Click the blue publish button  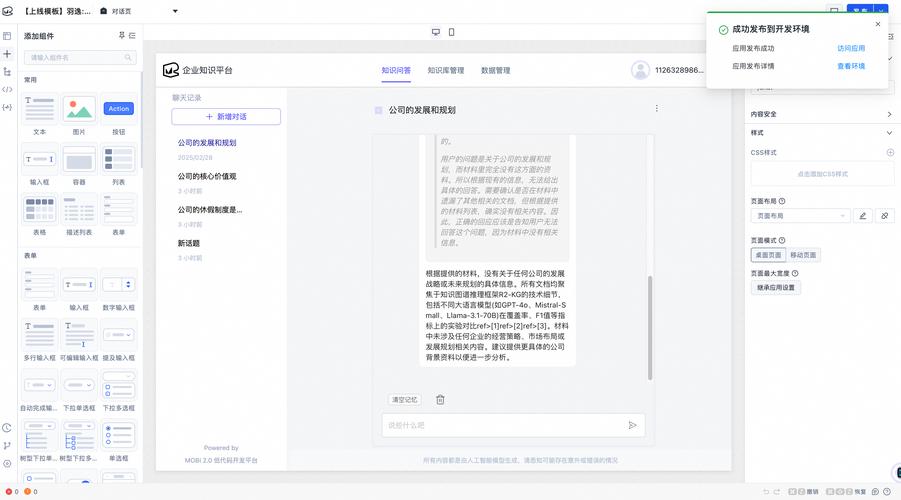[860, 10]
